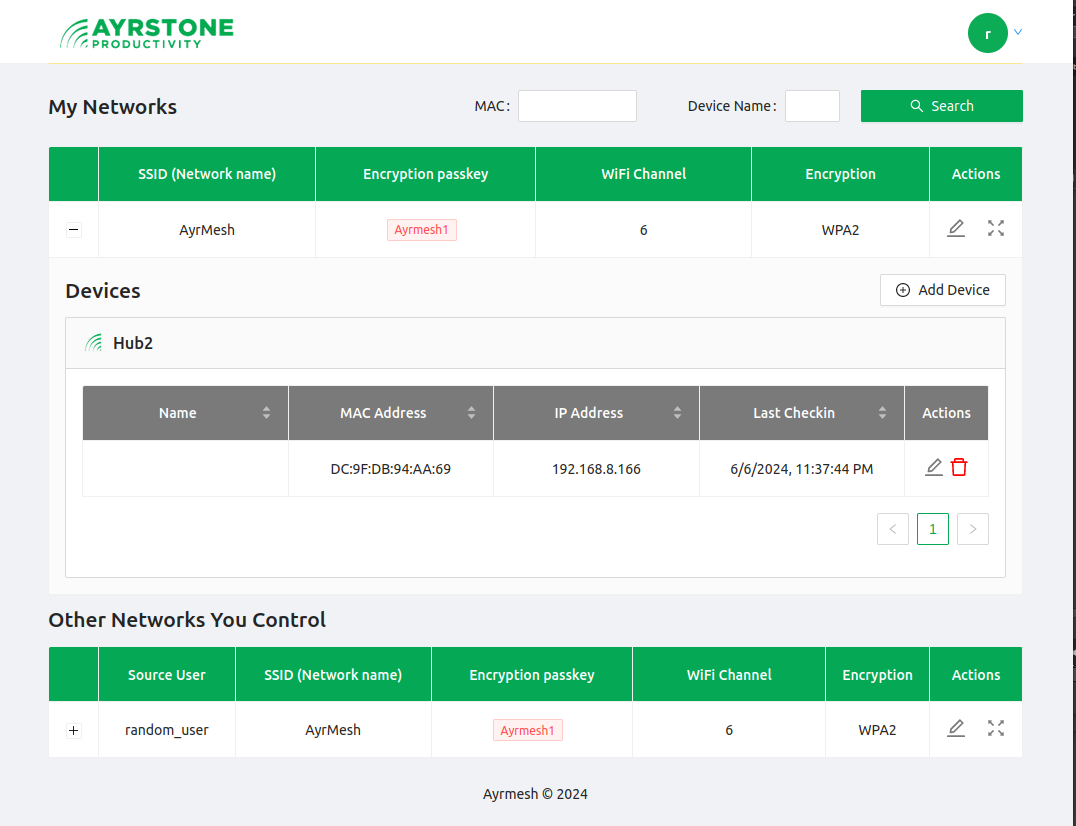Collapse the AyrMesh network row in My Networks
The width and height of the screenshot is (1076, 826).
[x=73, y=230]
